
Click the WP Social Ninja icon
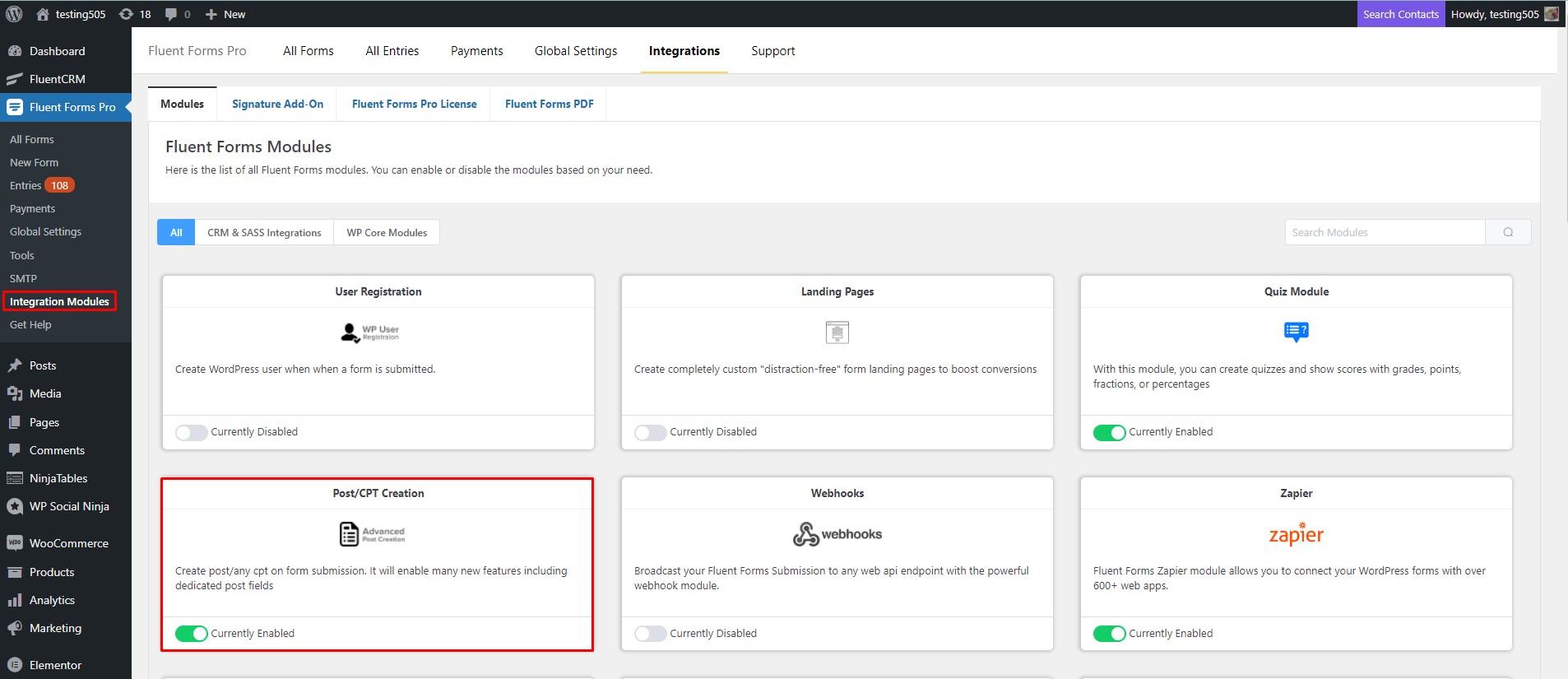(x=15, y=506)
